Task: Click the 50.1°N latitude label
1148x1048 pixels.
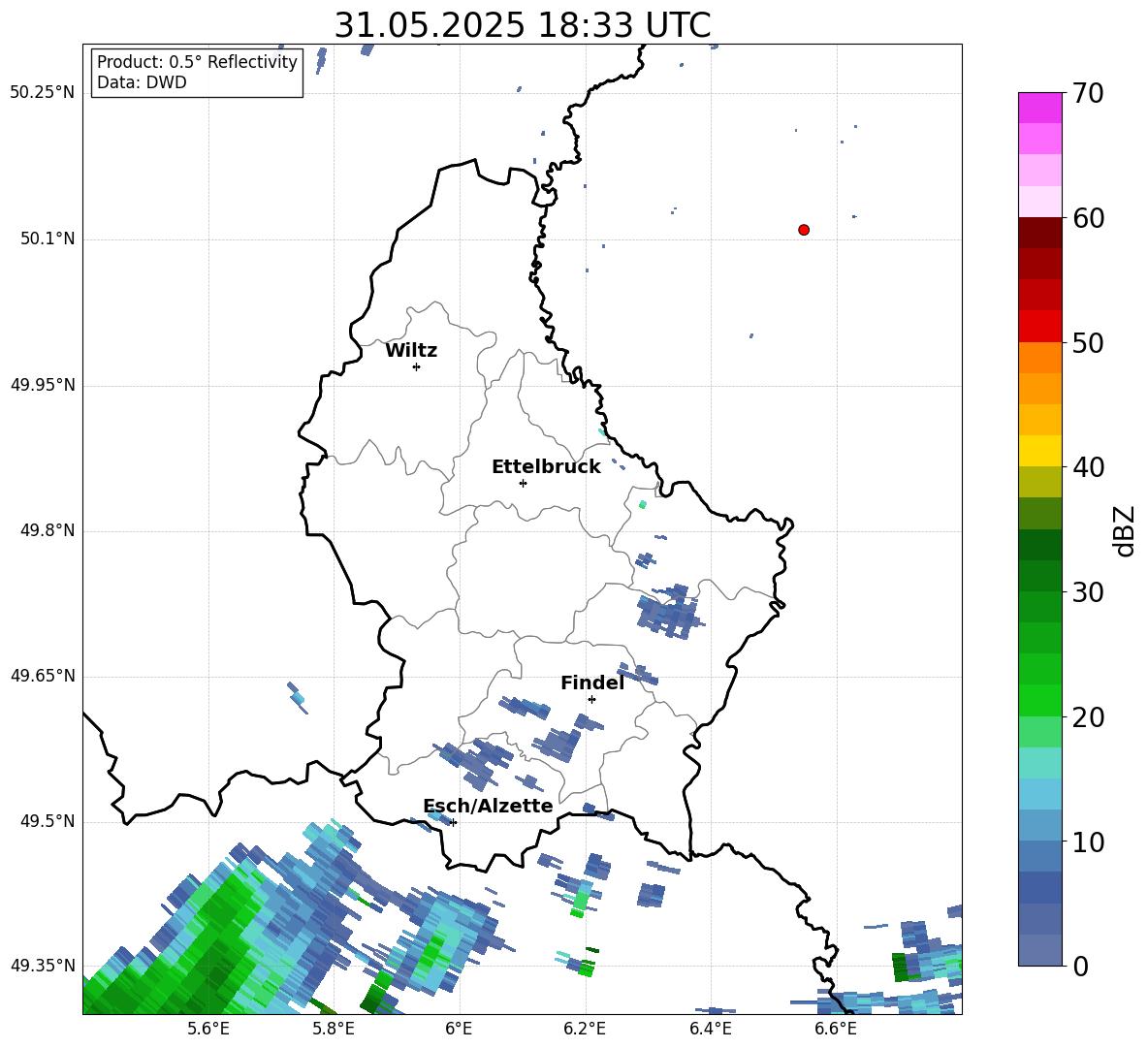Action: coord(48,239)
